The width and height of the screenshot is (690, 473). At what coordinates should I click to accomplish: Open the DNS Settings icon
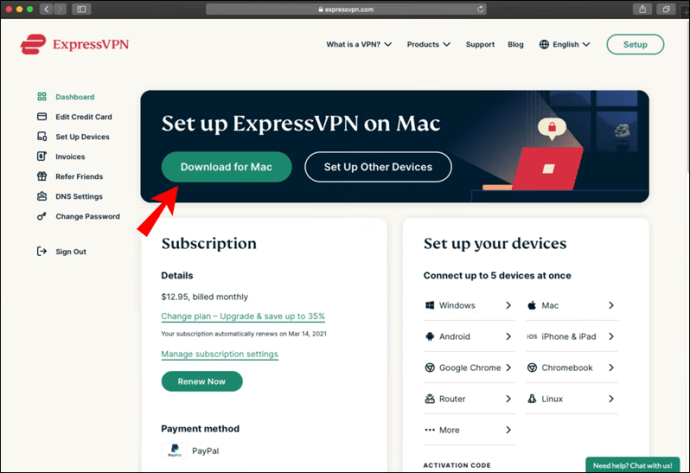pos(42,196)
